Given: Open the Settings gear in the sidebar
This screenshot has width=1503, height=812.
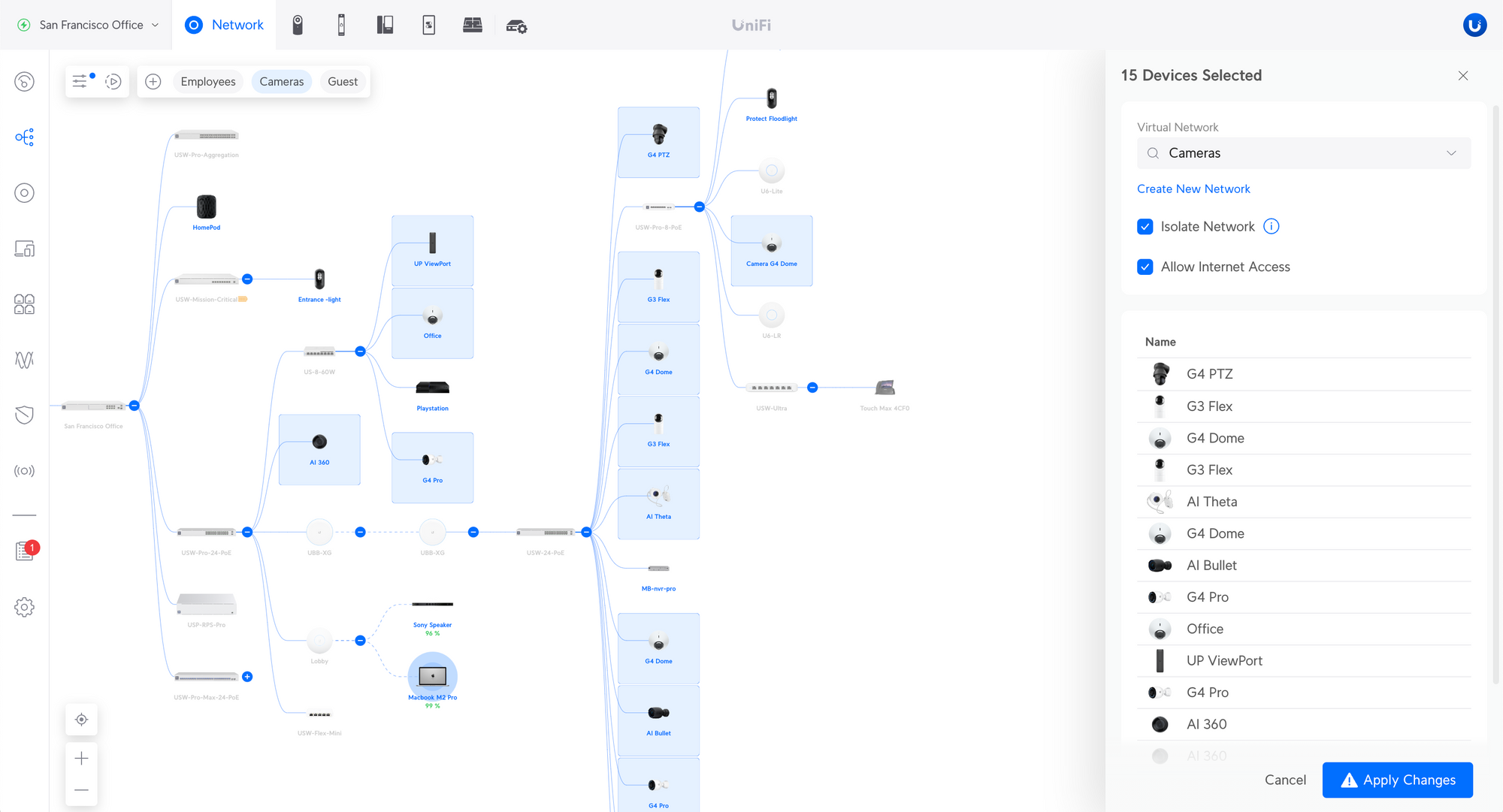Looking at the screenshot, I should (24, 607).
